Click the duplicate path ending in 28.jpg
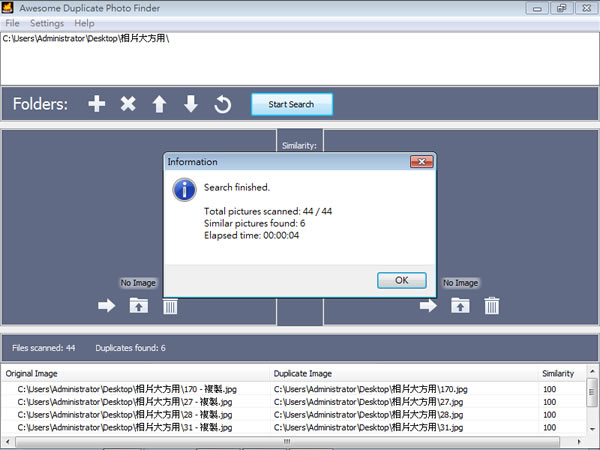600x450 pixels. tap(368, 414)
